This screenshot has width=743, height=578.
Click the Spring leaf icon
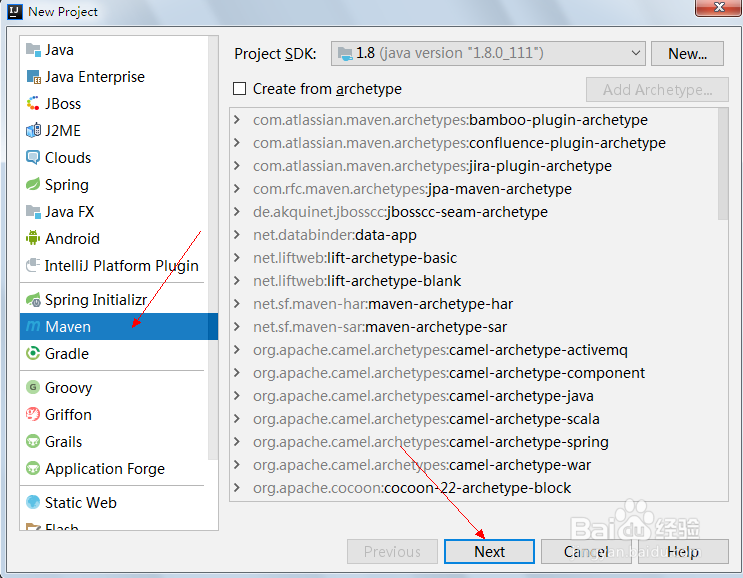[x=33, y=184]
